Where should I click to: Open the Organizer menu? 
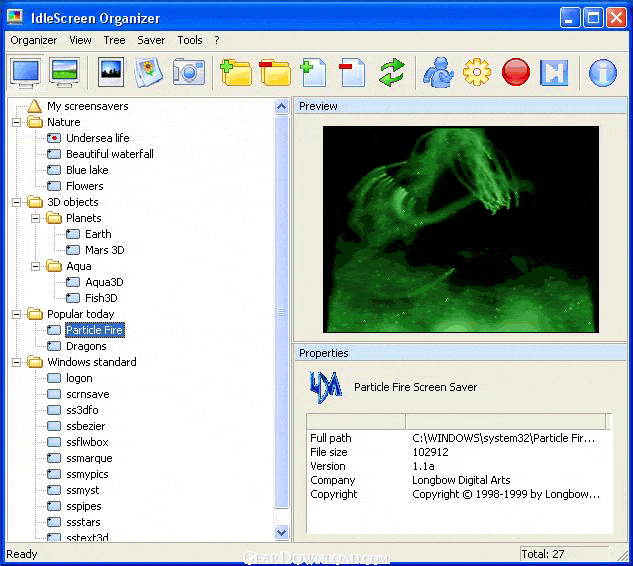[x=34, y=40]
